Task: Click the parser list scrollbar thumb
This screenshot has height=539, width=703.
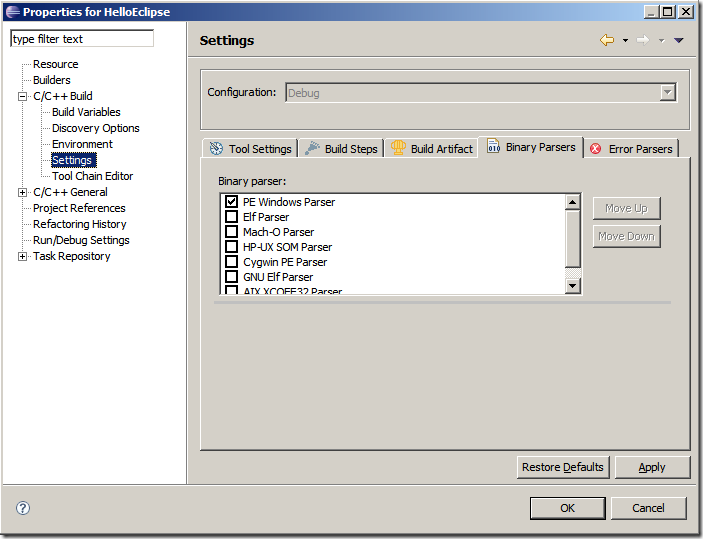Action: click(x=573, y=239)
